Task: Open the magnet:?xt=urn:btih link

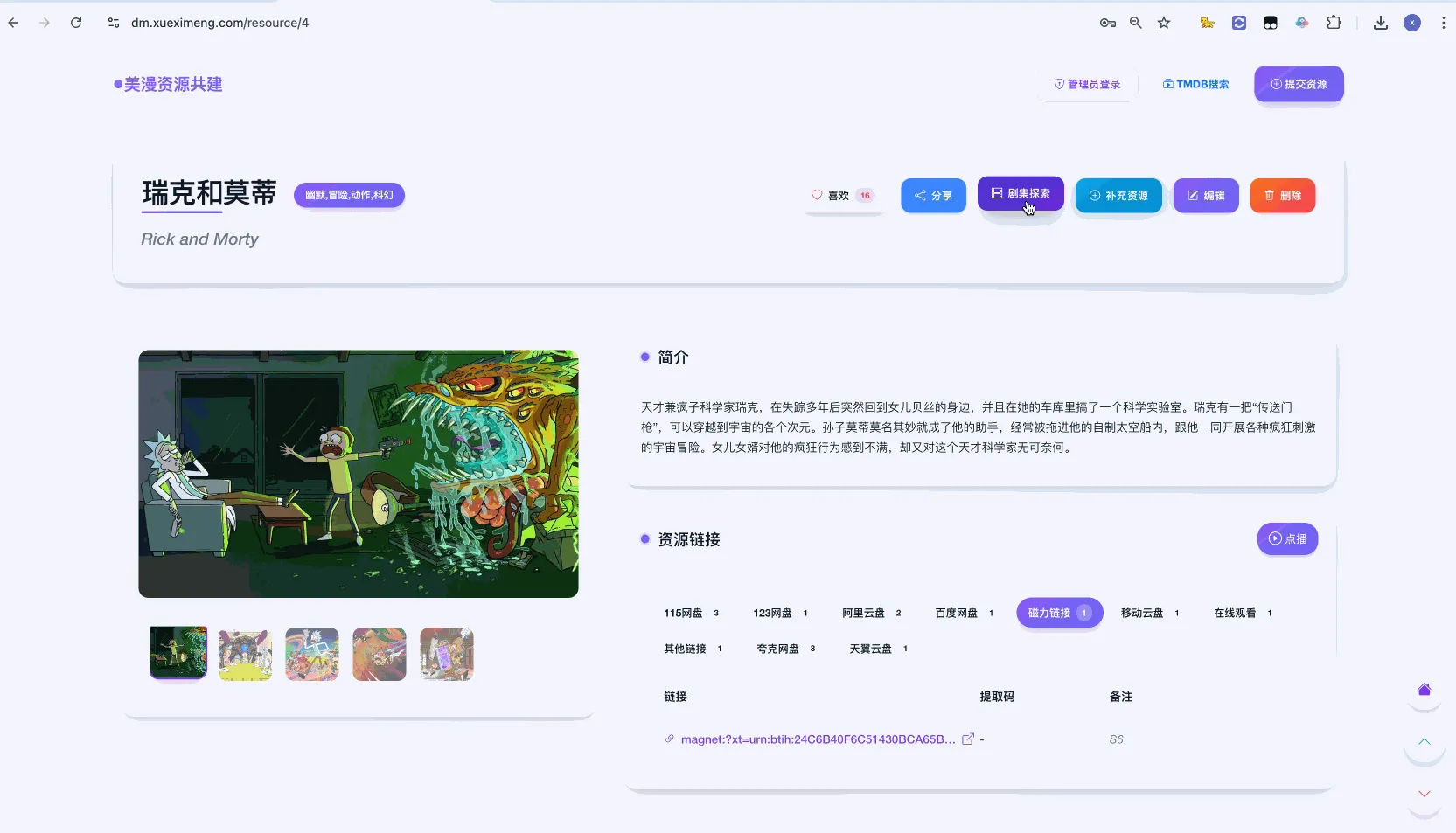Action: pos(818,739)
